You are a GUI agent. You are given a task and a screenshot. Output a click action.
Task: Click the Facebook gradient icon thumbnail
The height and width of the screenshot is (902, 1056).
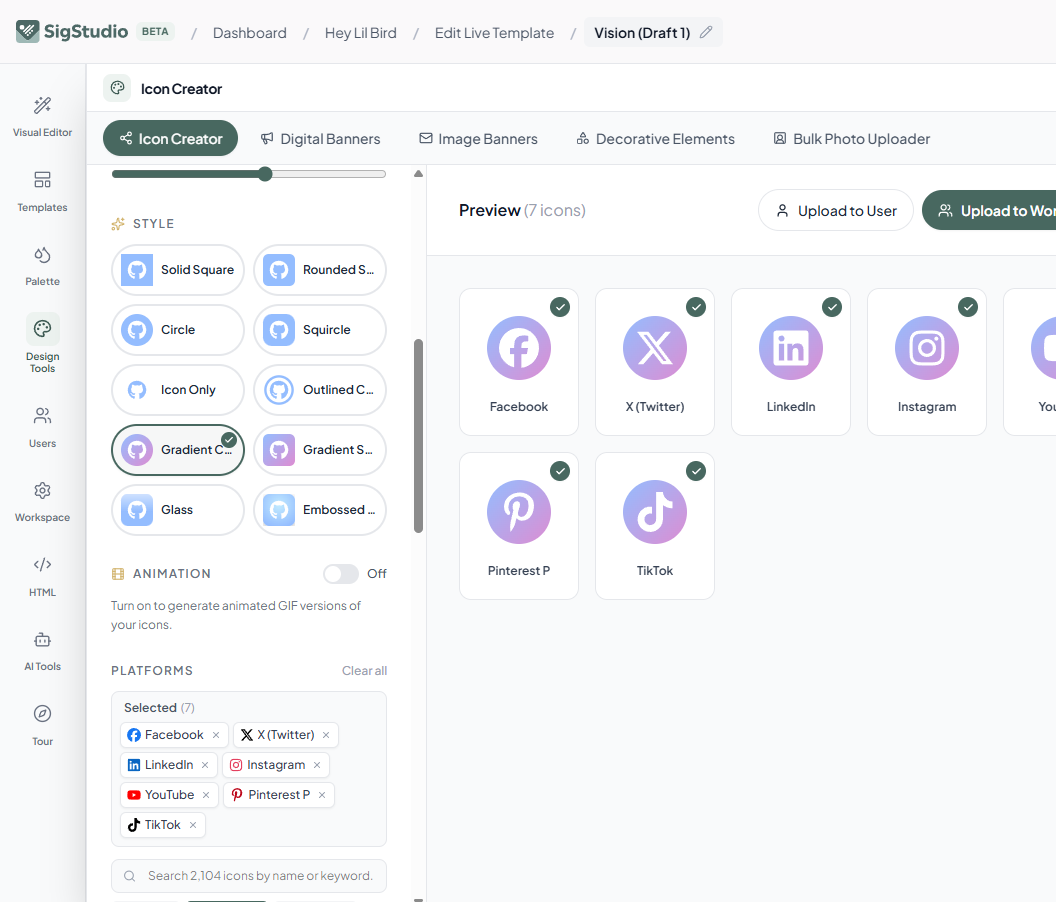[519, 348]
